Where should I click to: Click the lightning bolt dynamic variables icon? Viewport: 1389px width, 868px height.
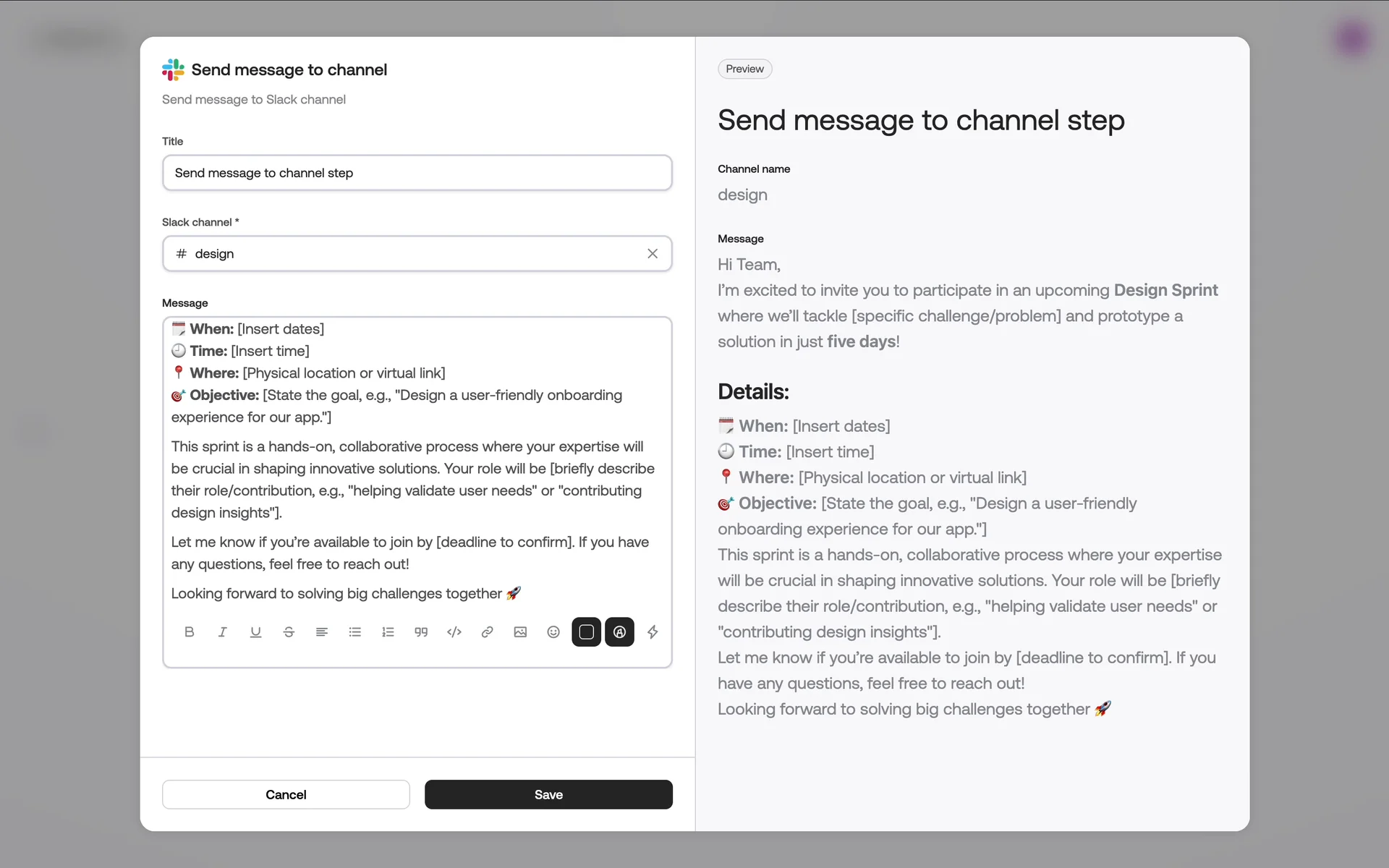coord(653,631)
